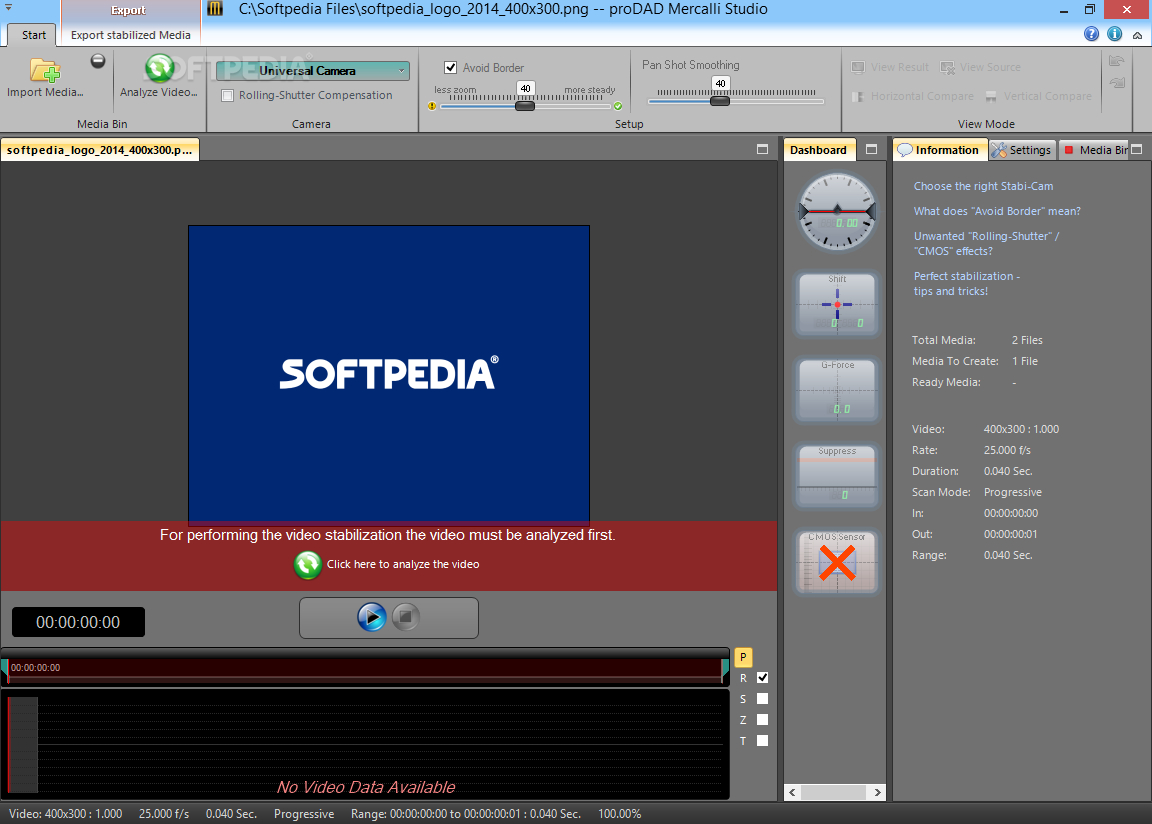Switch to the Start ribbon tab
The image size is (1152, 824).
34,35
